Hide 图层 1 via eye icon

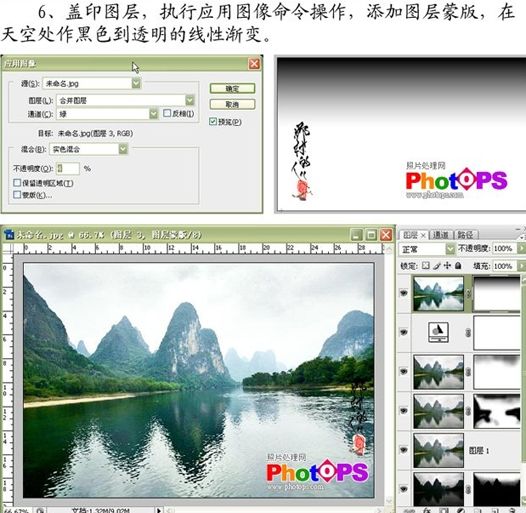point(404,450)
